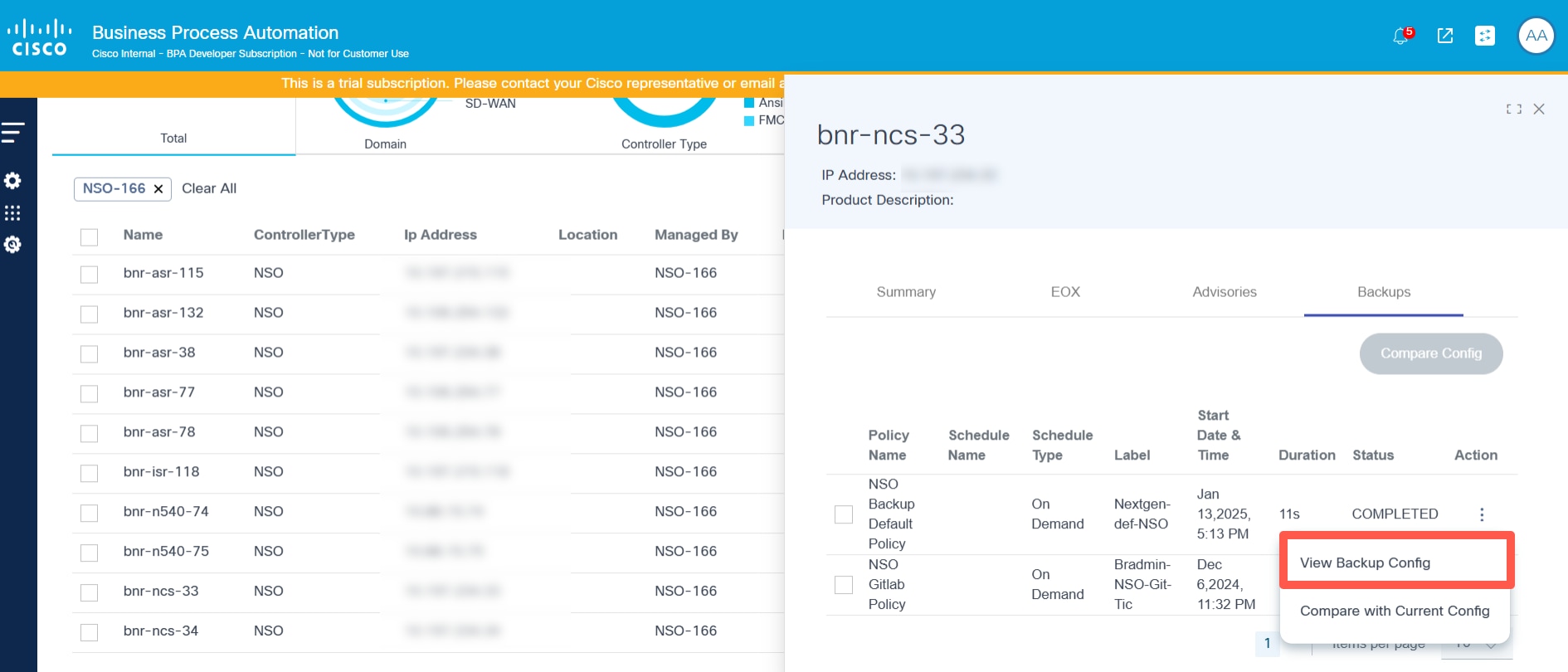This screenshot has width=1568, height=672.
Task: Click the Duration column header
Action: click(1307, 455)
